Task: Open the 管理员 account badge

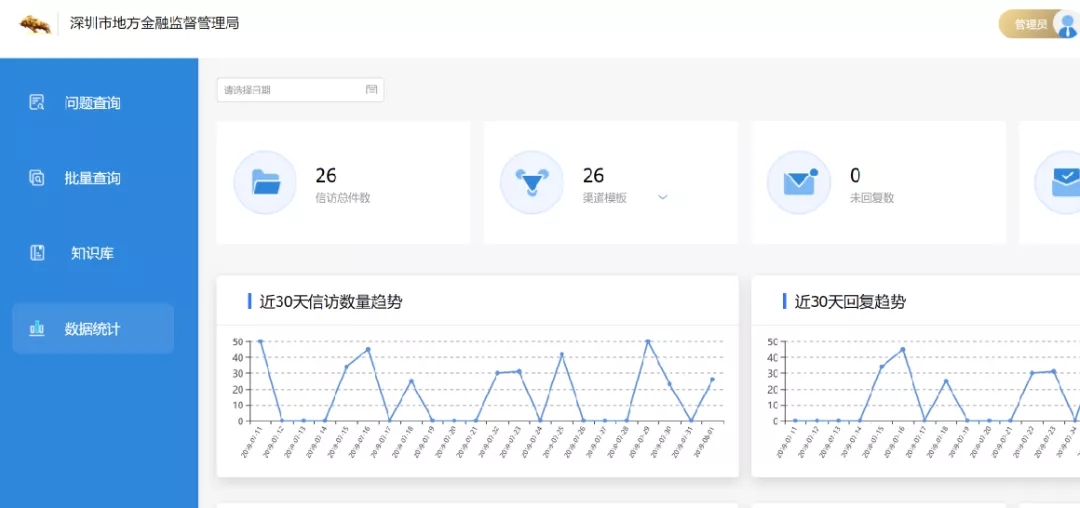Action: [1039, 25]
